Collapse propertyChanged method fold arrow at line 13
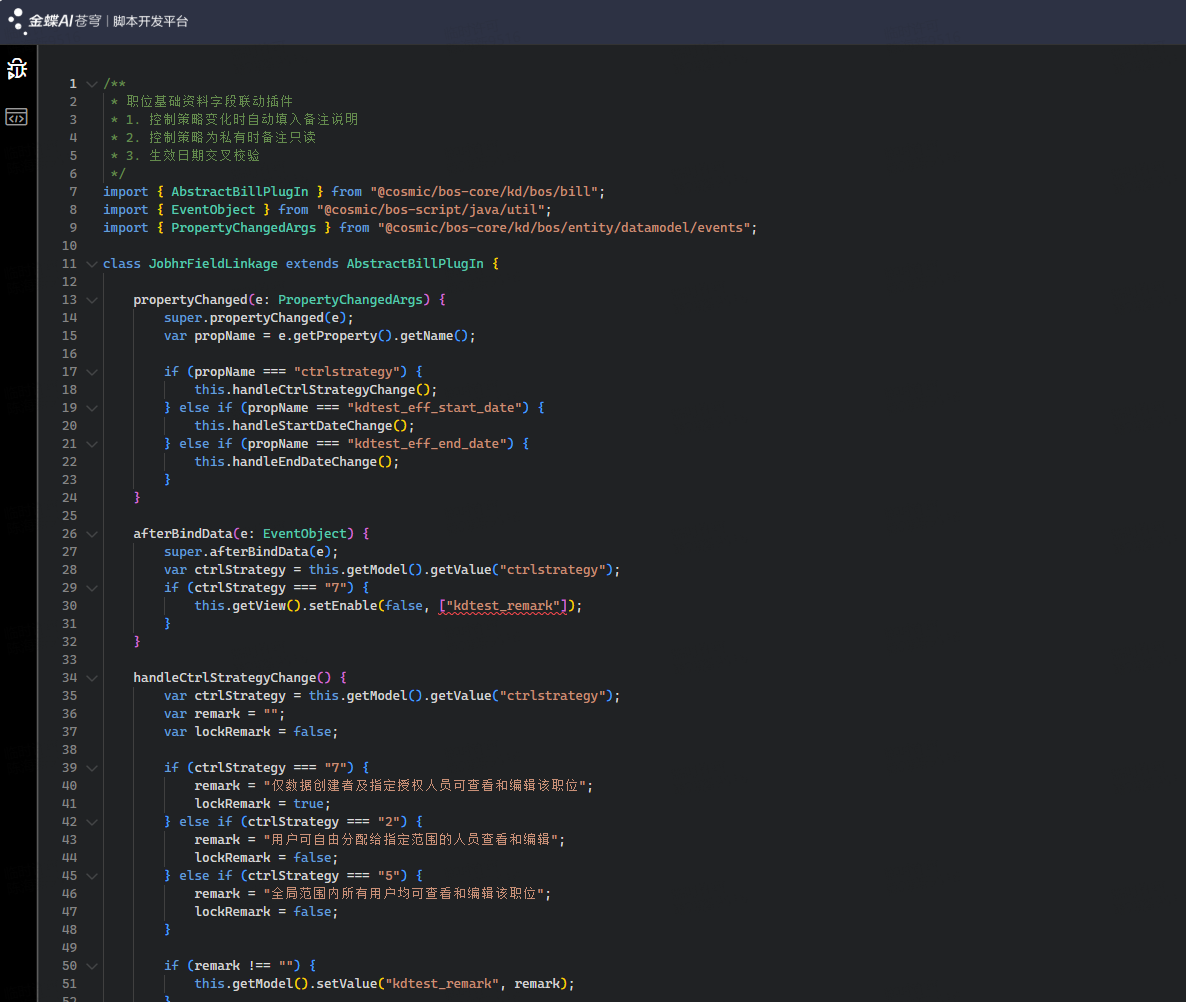Screen dimensions: 1186x1002 tap(92, 300)
